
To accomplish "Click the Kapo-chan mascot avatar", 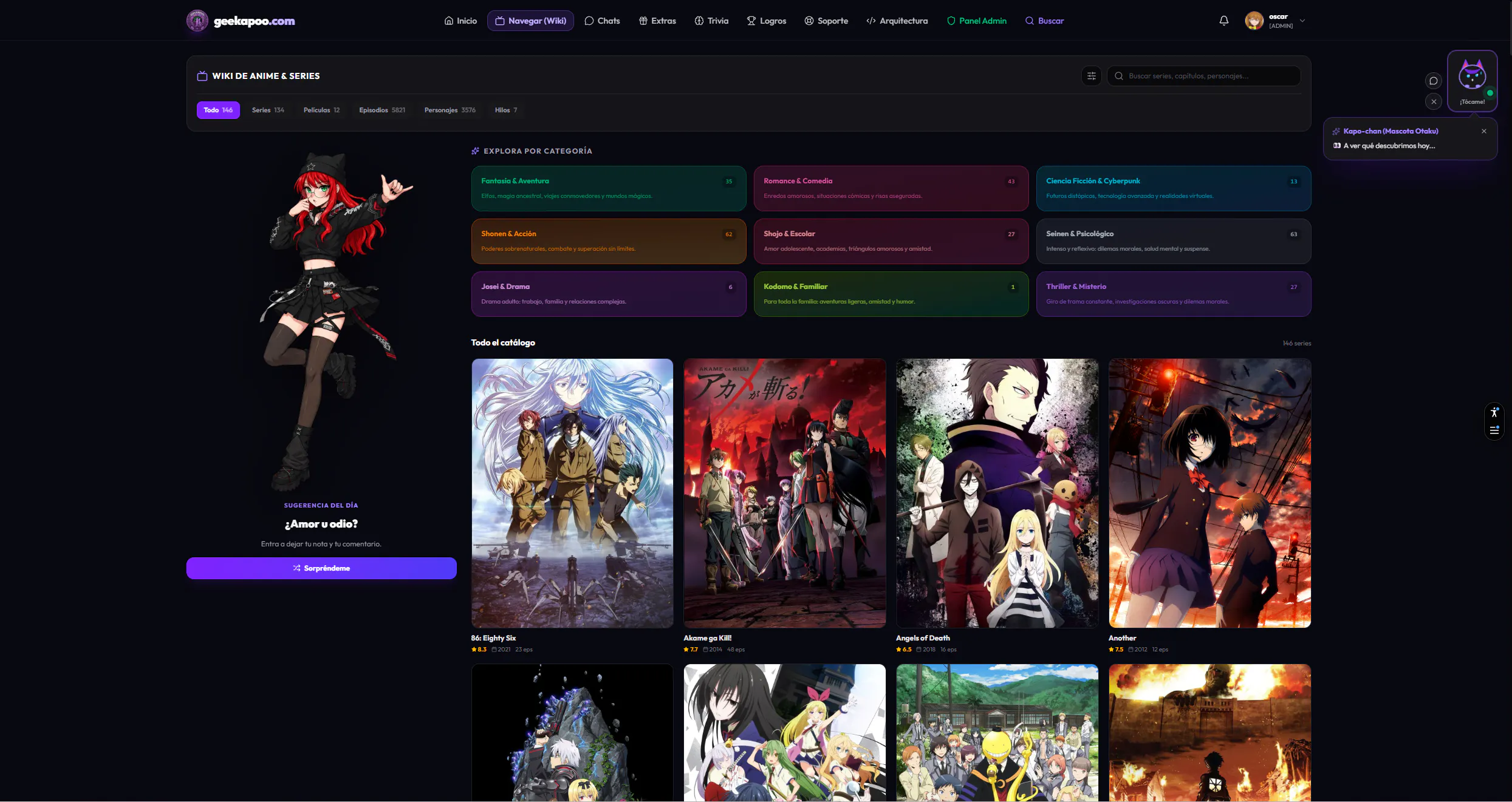I will click(x=1472, y=76).
